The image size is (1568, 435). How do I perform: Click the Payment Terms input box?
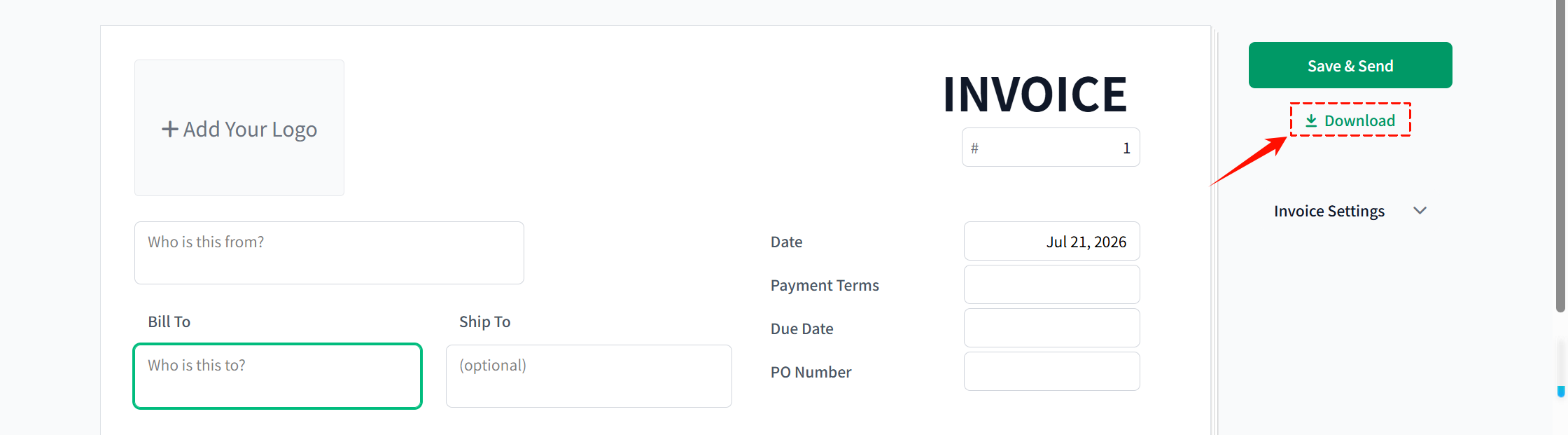[1051, 284]
